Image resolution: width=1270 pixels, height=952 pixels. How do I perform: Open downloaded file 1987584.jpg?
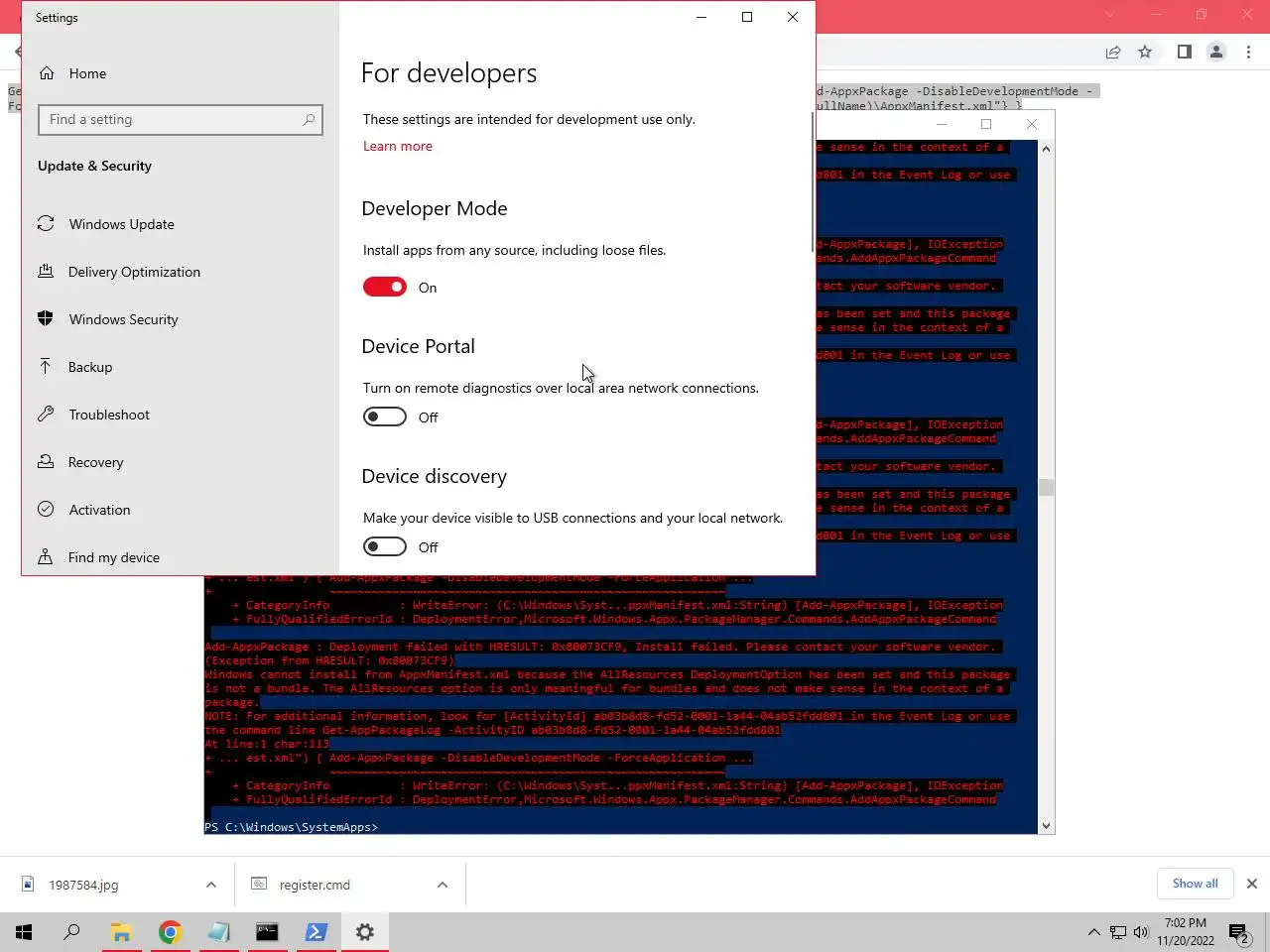click(83, 885)
